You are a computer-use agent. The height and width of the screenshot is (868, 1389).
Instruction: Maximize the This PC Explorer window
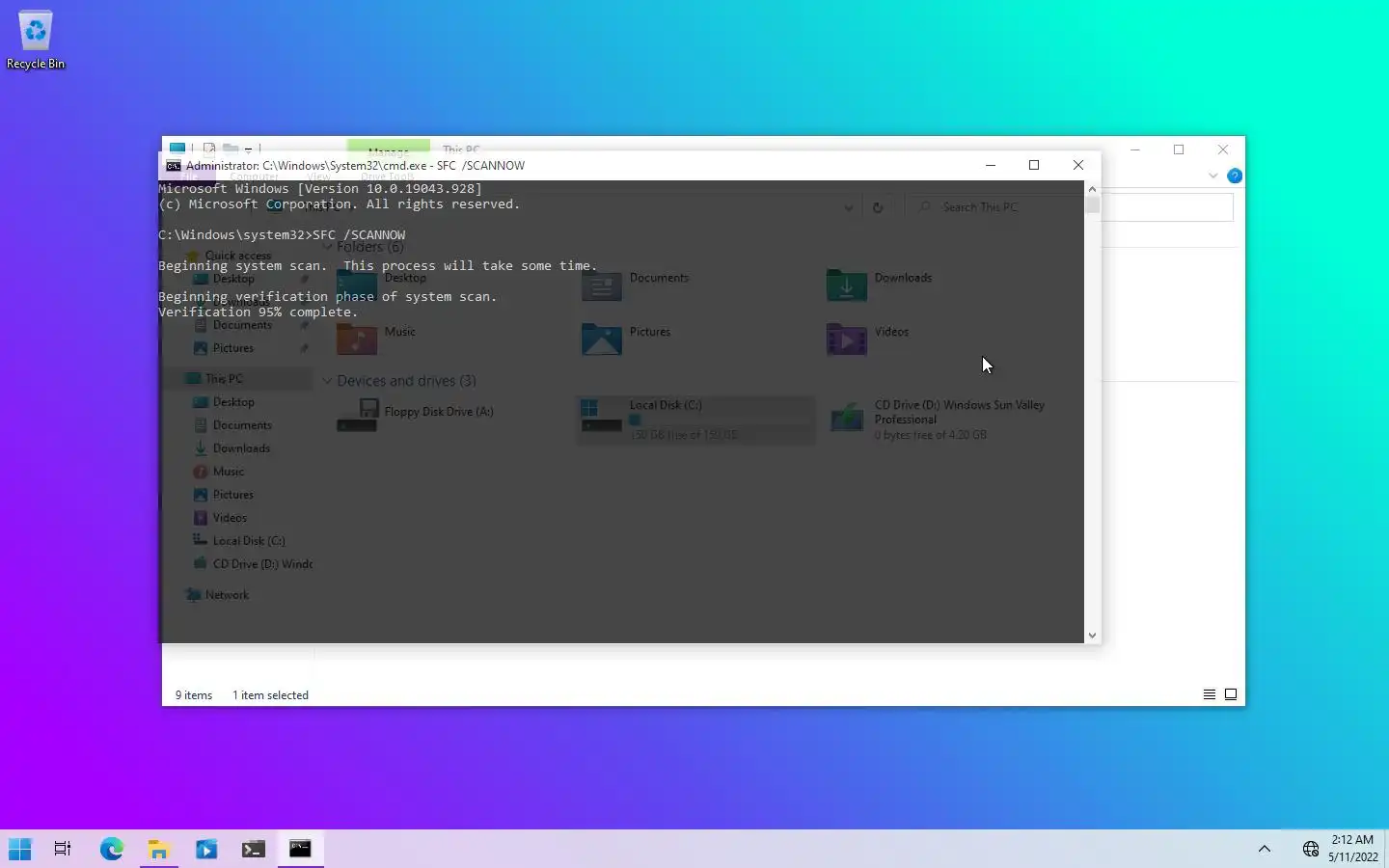1179,149
